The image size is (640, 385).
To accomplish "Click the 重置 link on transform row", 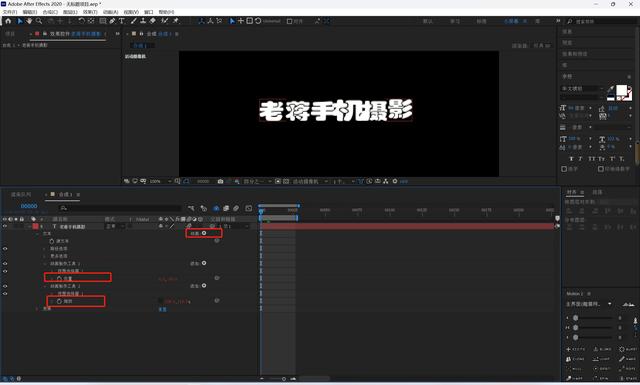I will pyautogui.click(x=162, y=309).
